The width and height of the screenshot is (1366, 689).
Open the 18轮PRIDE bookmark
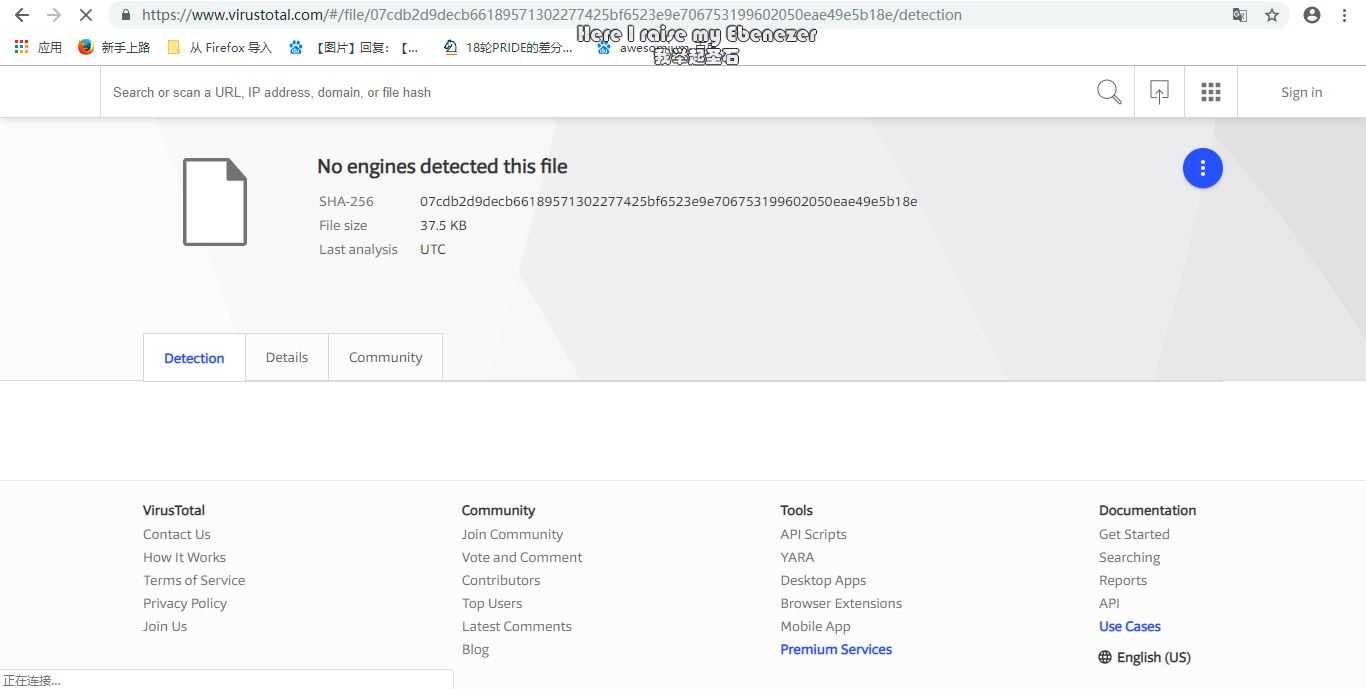(508, 47)
